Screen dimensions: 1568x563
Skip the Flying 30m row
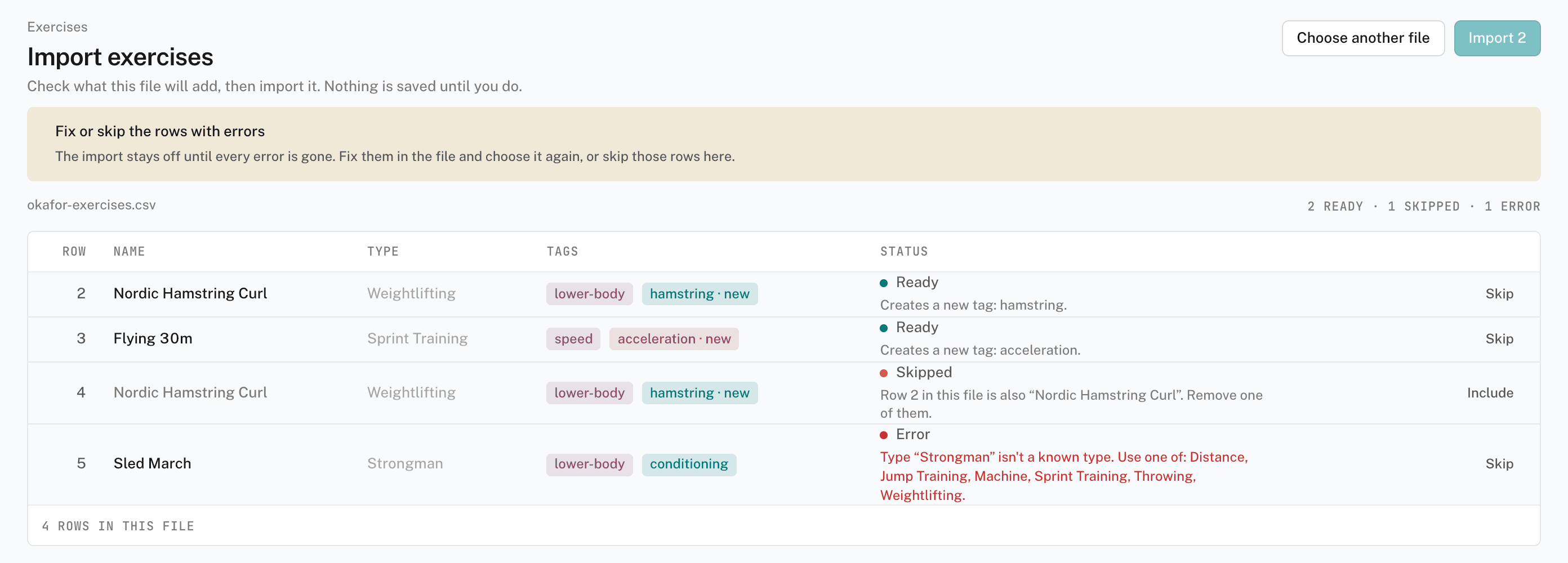[1499, 339]
